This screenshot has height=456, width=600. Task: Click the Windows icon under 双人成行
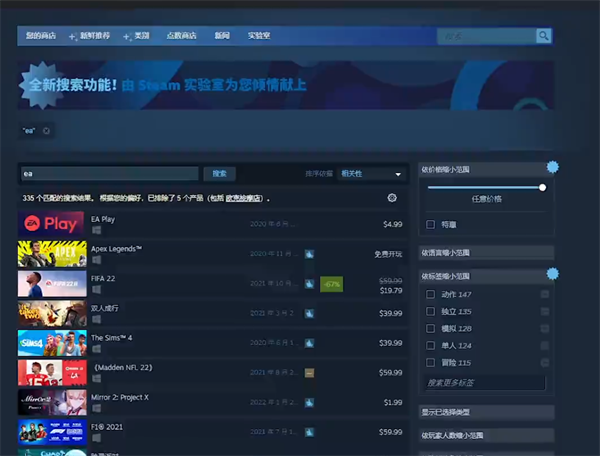tap(96, 319)
